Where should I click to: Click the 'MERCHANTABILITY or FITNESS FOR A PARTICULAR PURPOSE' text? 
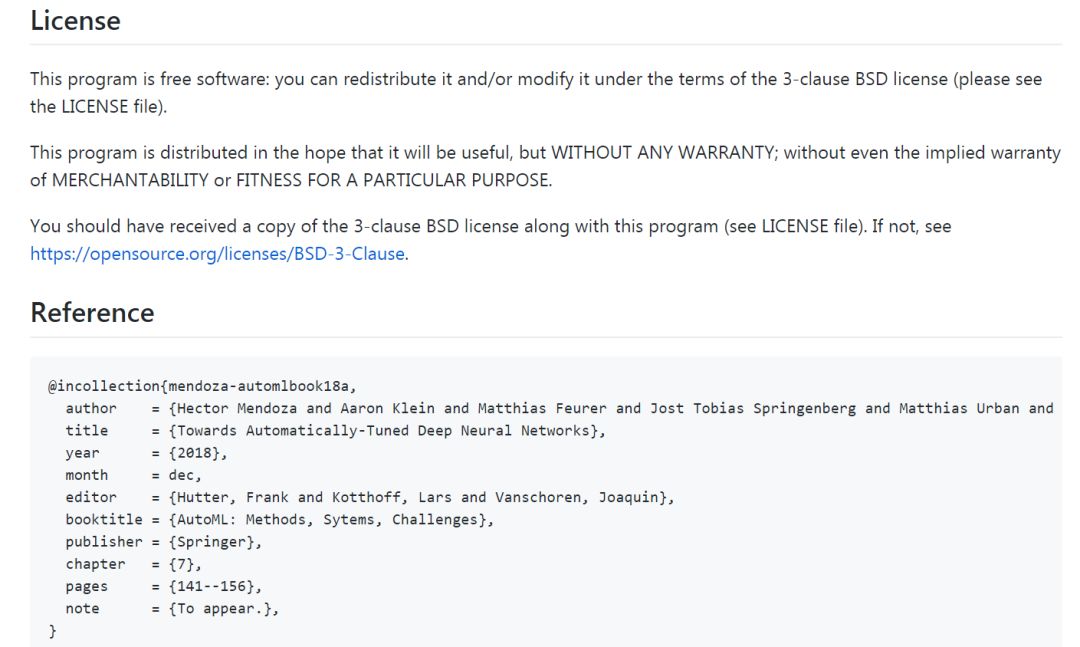300,180
